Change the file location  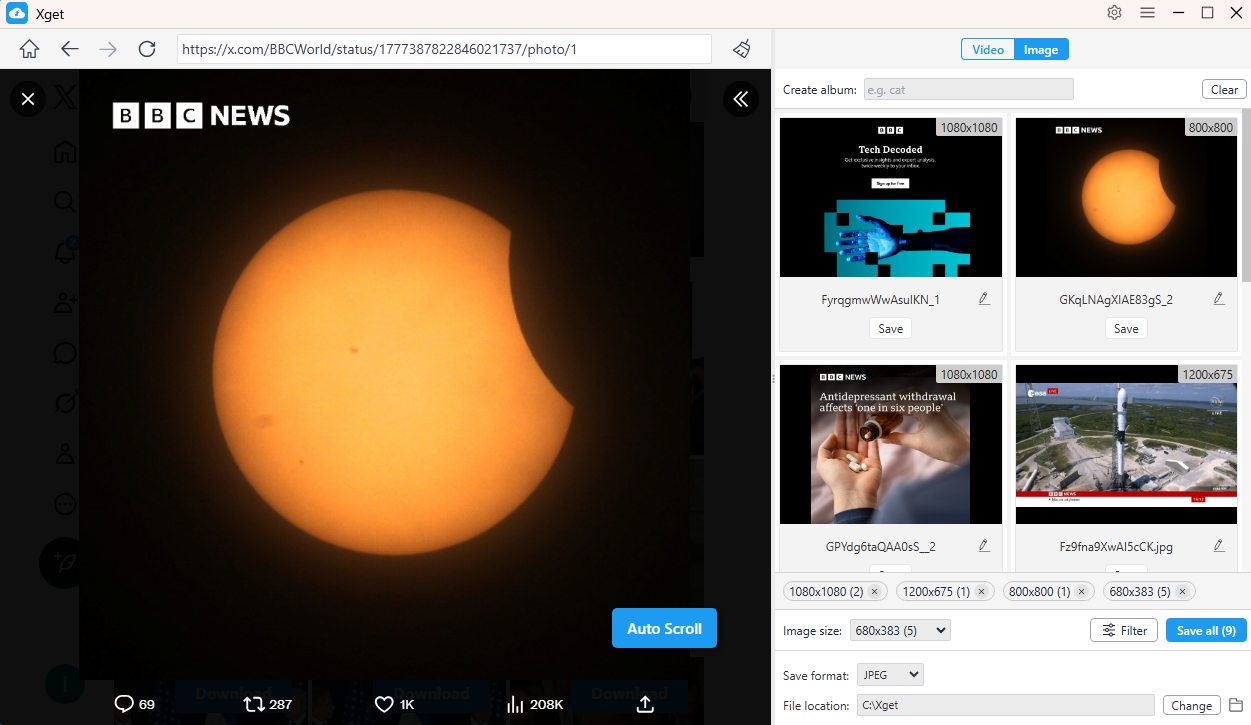coord(1191,705)
